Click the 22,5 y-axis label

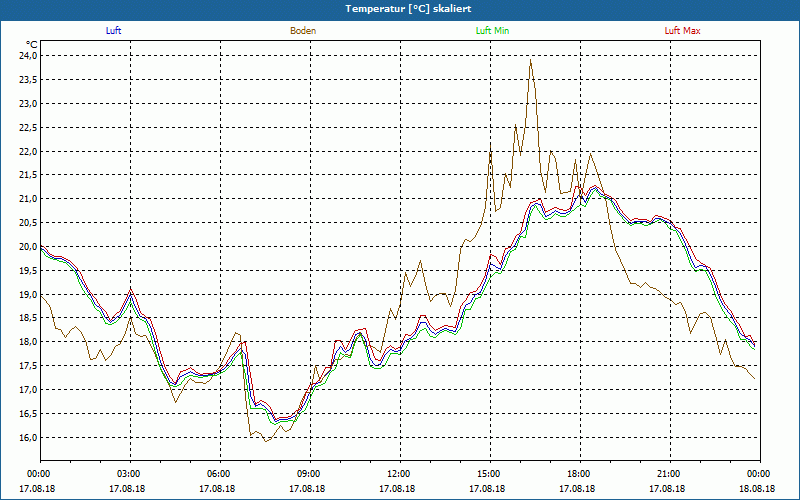28,128
